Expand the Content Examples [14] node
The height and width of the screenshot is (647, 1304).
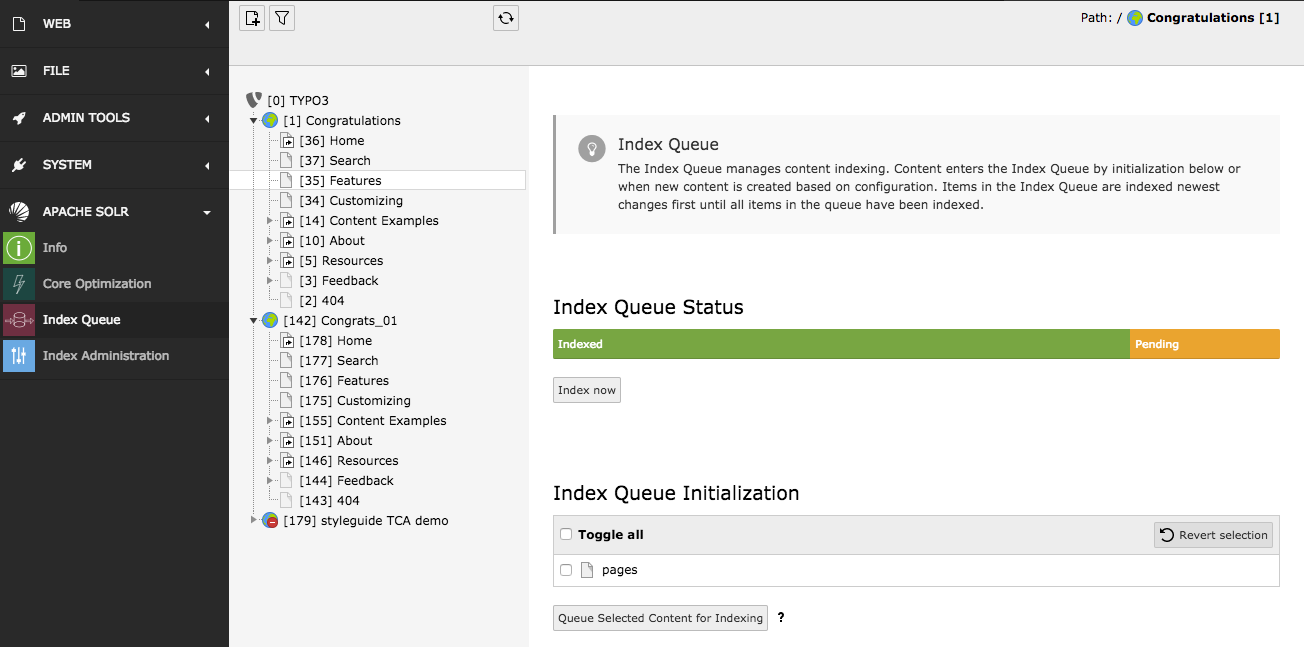[270, 221]
